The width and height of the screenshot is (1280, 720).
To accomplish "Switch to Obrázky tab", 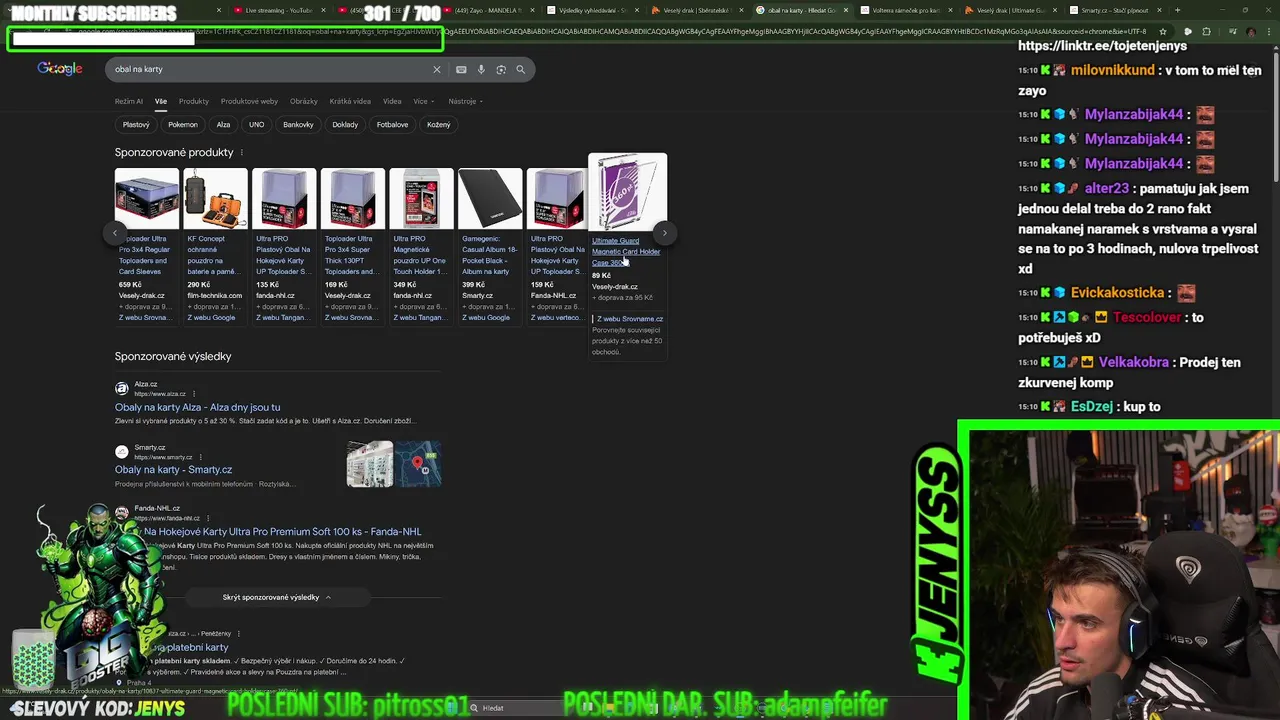I will click(x=304, y=101).
